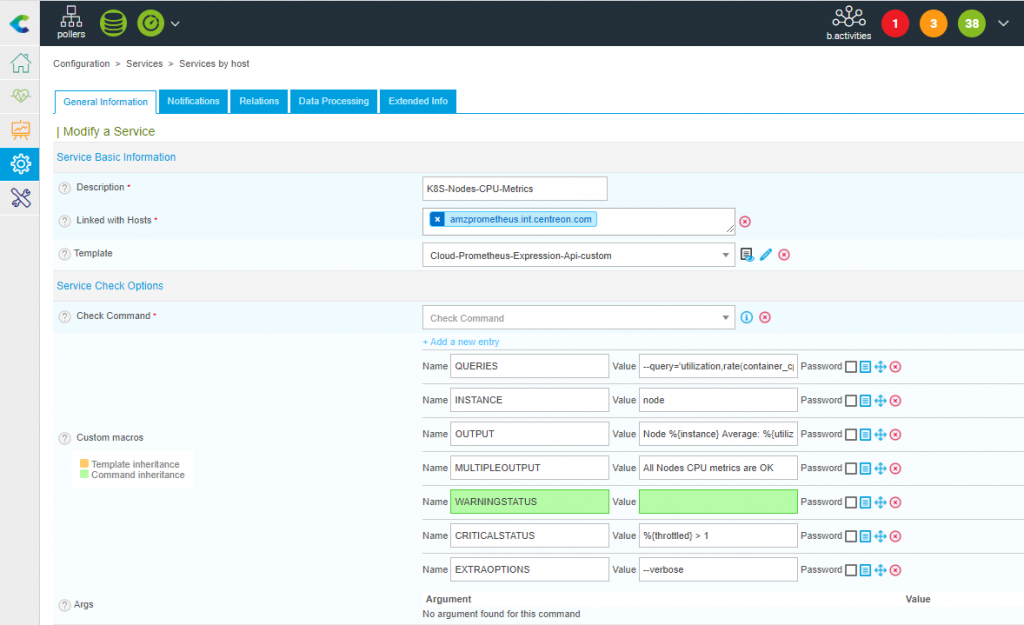This screenshot has height=625, width=1024.
Task: Open the pollers icon in top bar
Action: click(x=71, y=23)
